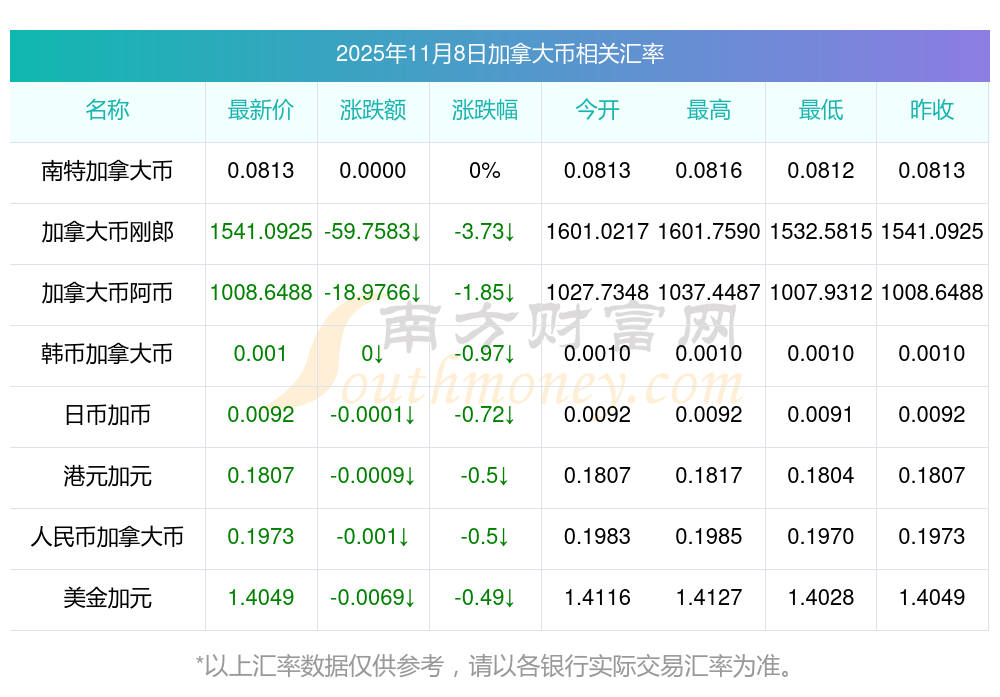This screenshot has height=697, width=1000.
Task: Select the 日币加币 row name
Action: click(107, 415)
